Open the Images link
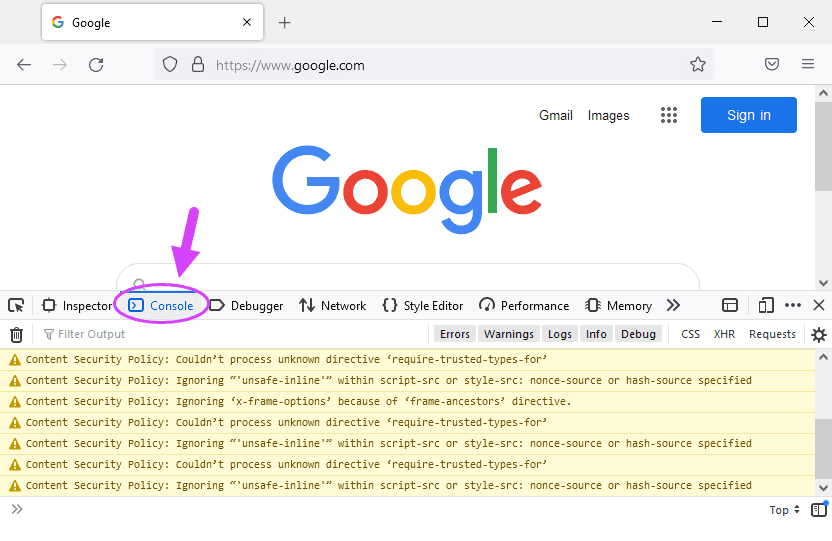Viewport: 832px width, 541px height. point(608,116)
